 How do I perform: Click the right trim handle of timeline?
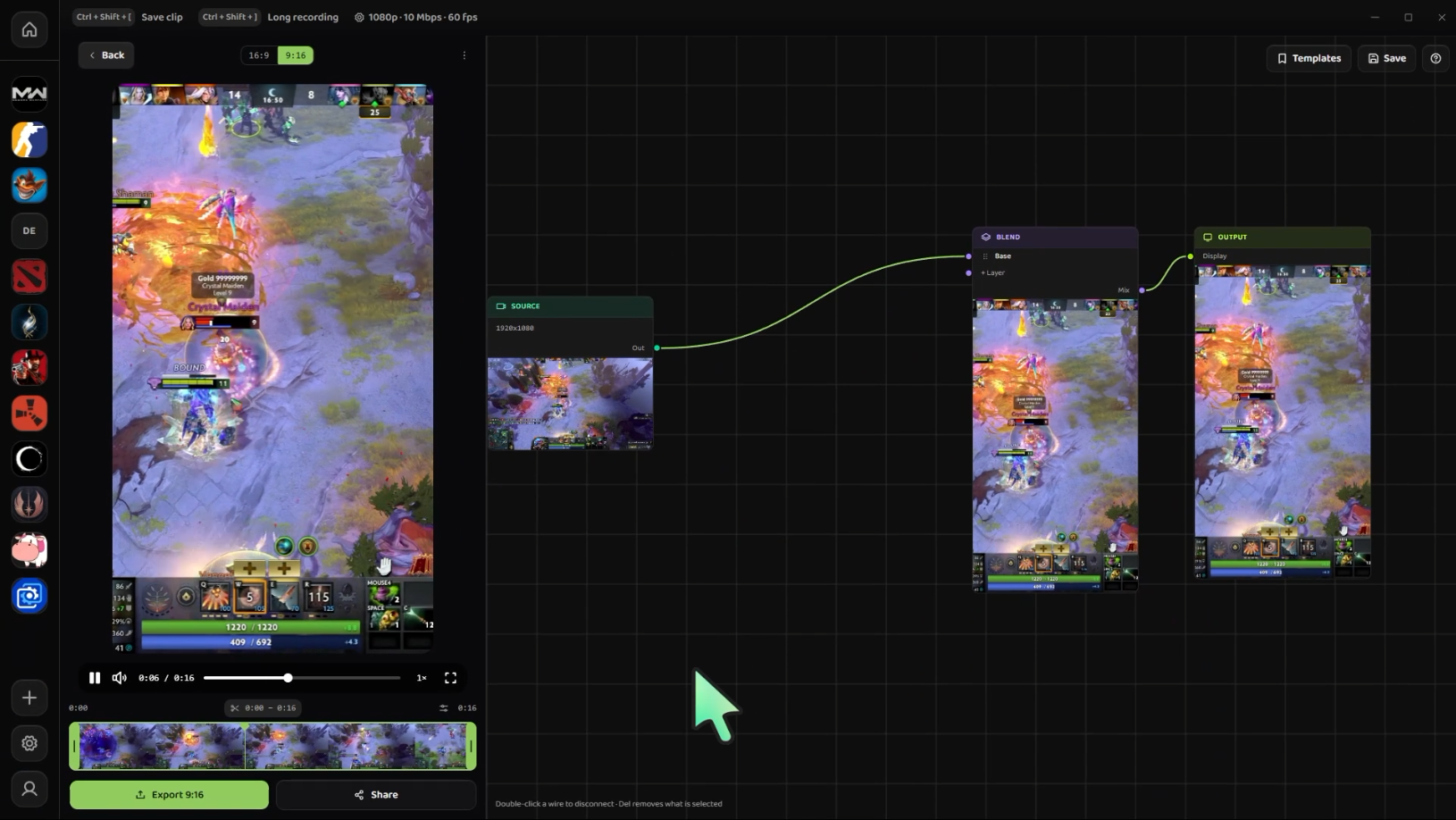[472, 746]
